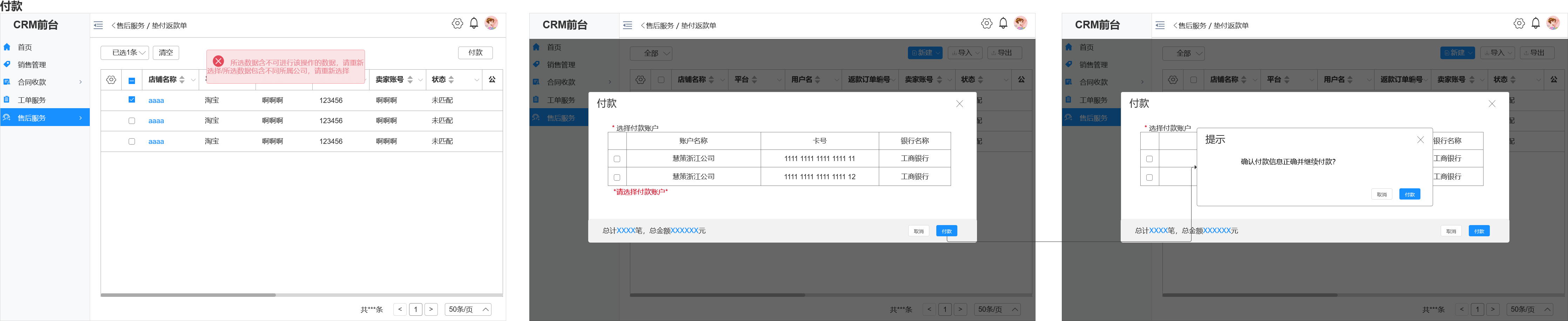Sort by 卖家账号 on the error-toast screen
The width and height of the screenshot is (1568, 321).
pyautogui.click(x=410, y=80)
